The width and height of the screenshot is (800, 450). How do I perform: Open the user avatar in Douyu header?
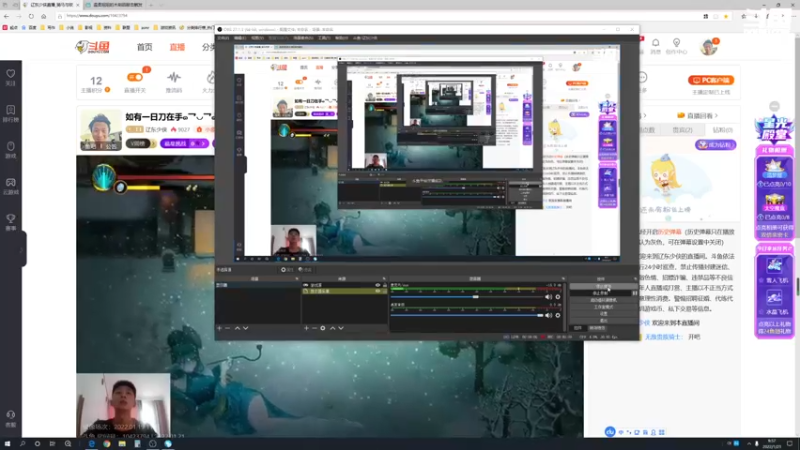click(x=709, y=47)
